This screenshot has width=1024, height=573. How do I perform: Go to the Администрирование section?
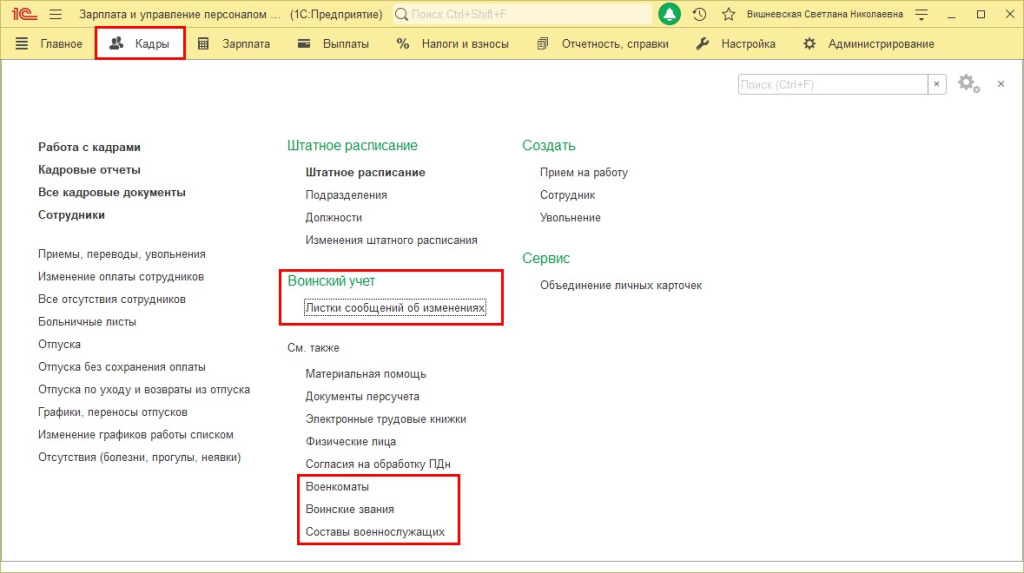click(x=869, y=44)
